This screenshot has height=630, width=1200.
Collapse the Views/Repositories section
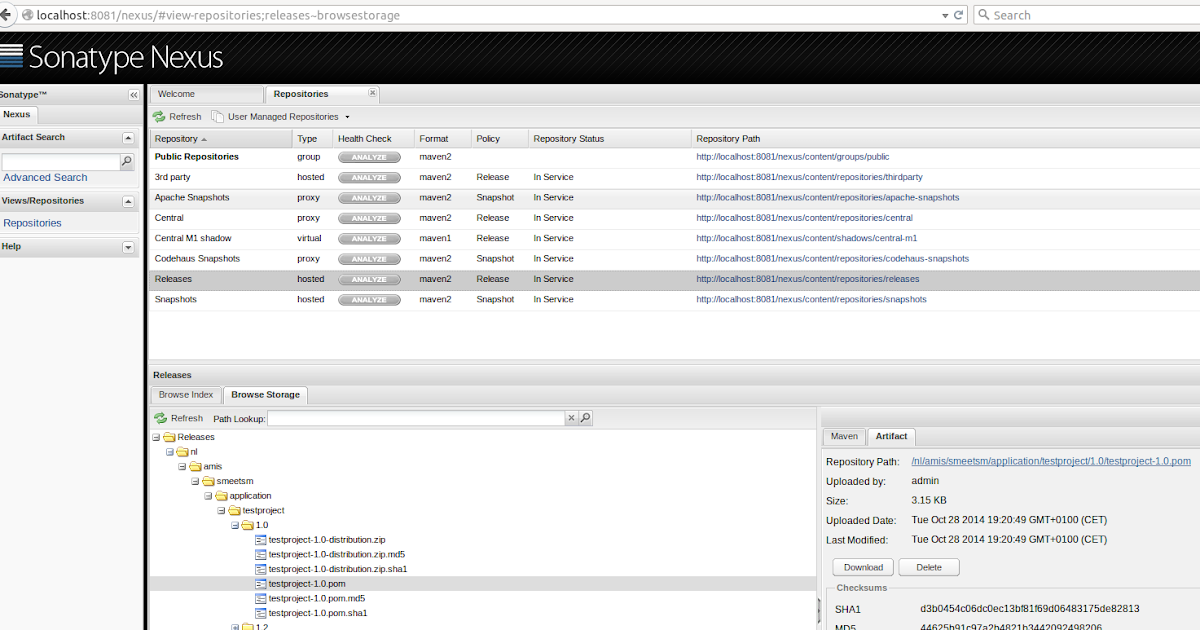click(128, 201)
